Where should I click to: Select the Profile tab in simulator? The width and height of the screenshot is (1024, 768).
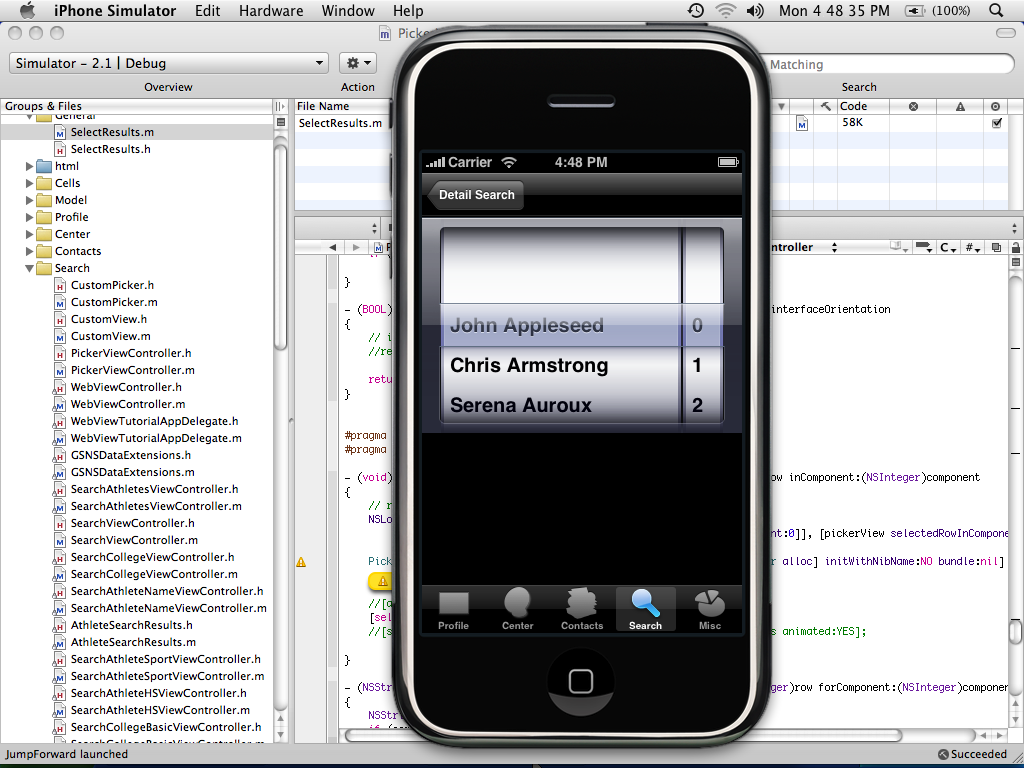(x=453, y=610)
